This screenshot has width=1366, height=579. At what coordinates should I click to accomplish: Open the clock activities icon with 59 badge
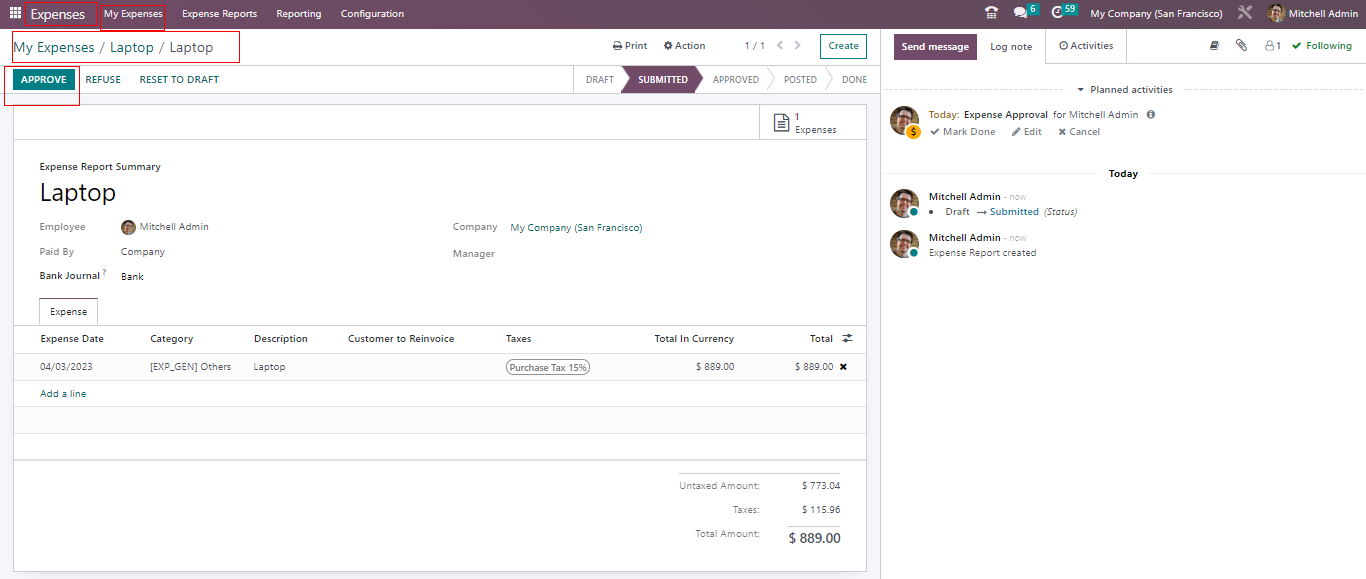click(x=1057, y=14)
